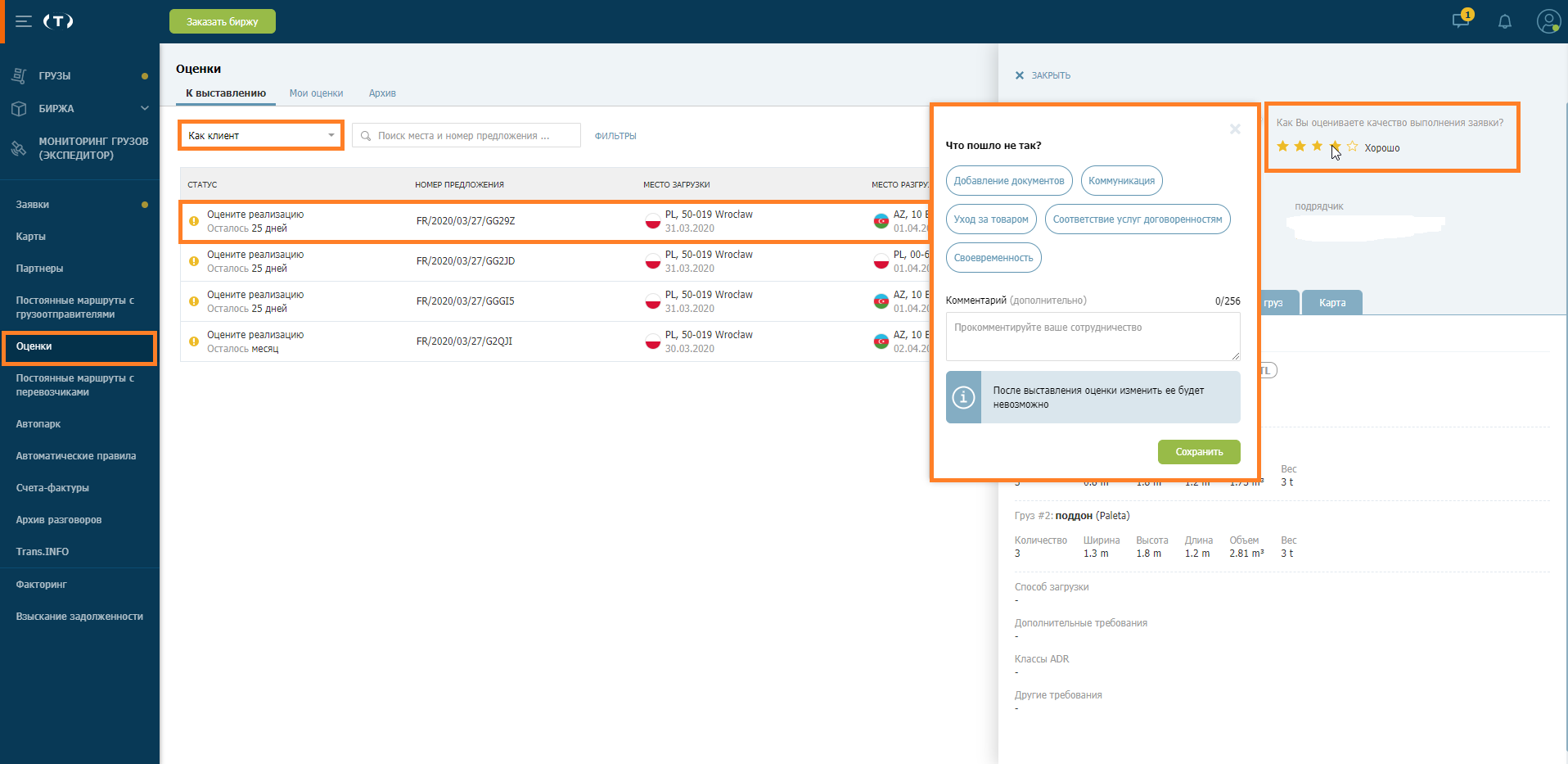Click warning icon for FR/2020/03/27/GGGI5 row
This screenshot has width=1568, height=764.
click(194, 301)
